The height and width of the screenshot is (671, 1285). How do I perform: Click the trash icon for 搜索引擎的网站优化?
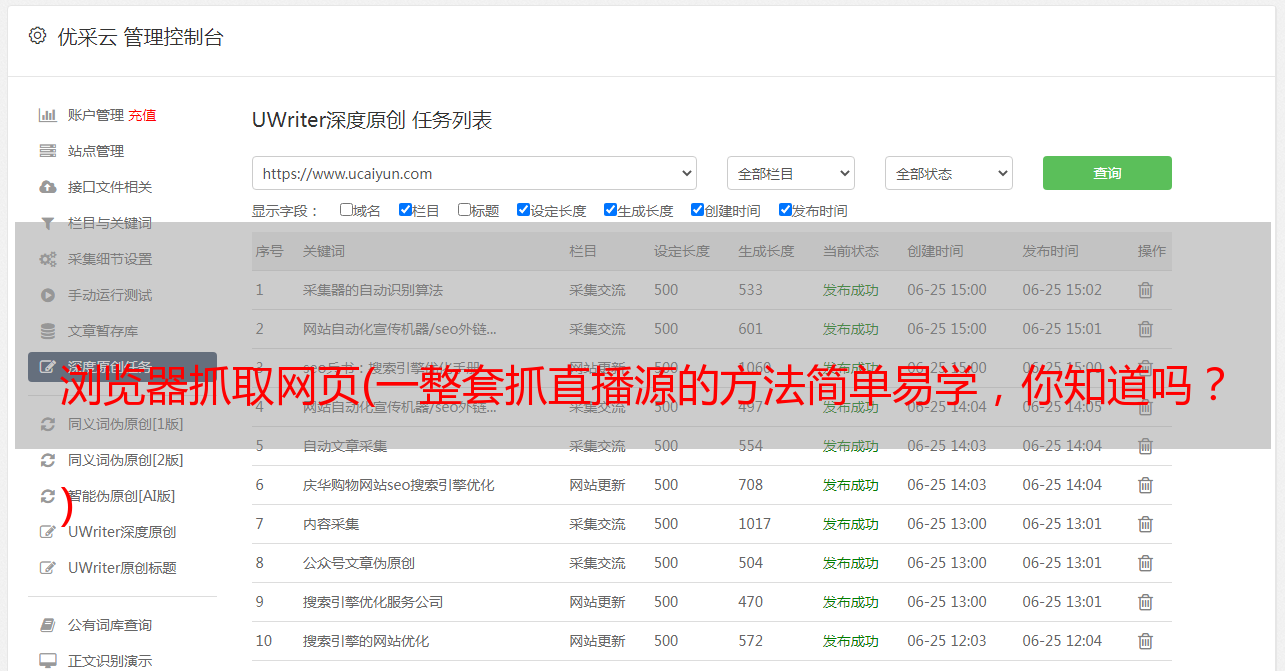[x=1145, y=641]
